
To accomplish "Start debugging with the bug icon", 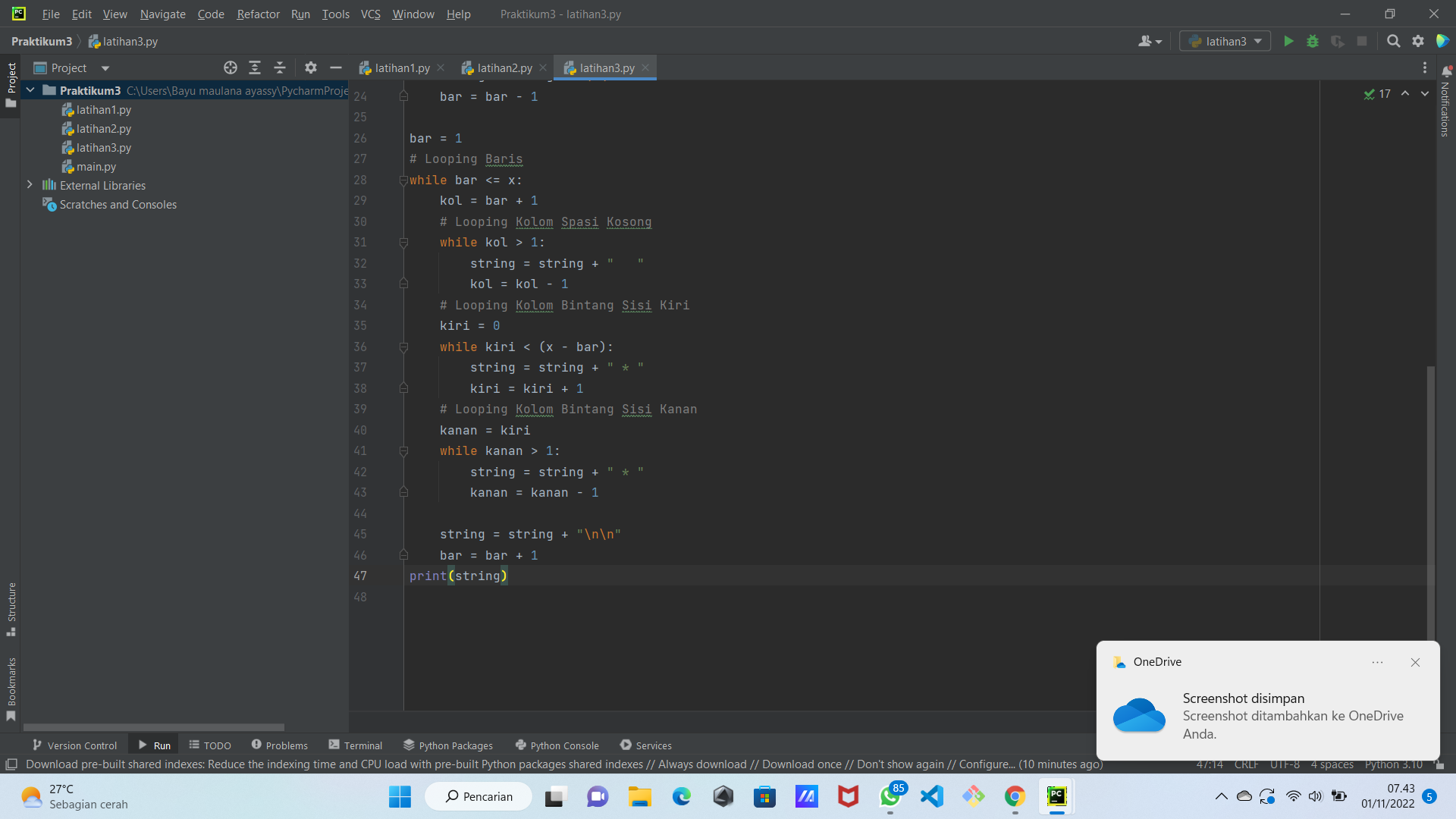I will pyautogui.click(x=1313, y=41).
